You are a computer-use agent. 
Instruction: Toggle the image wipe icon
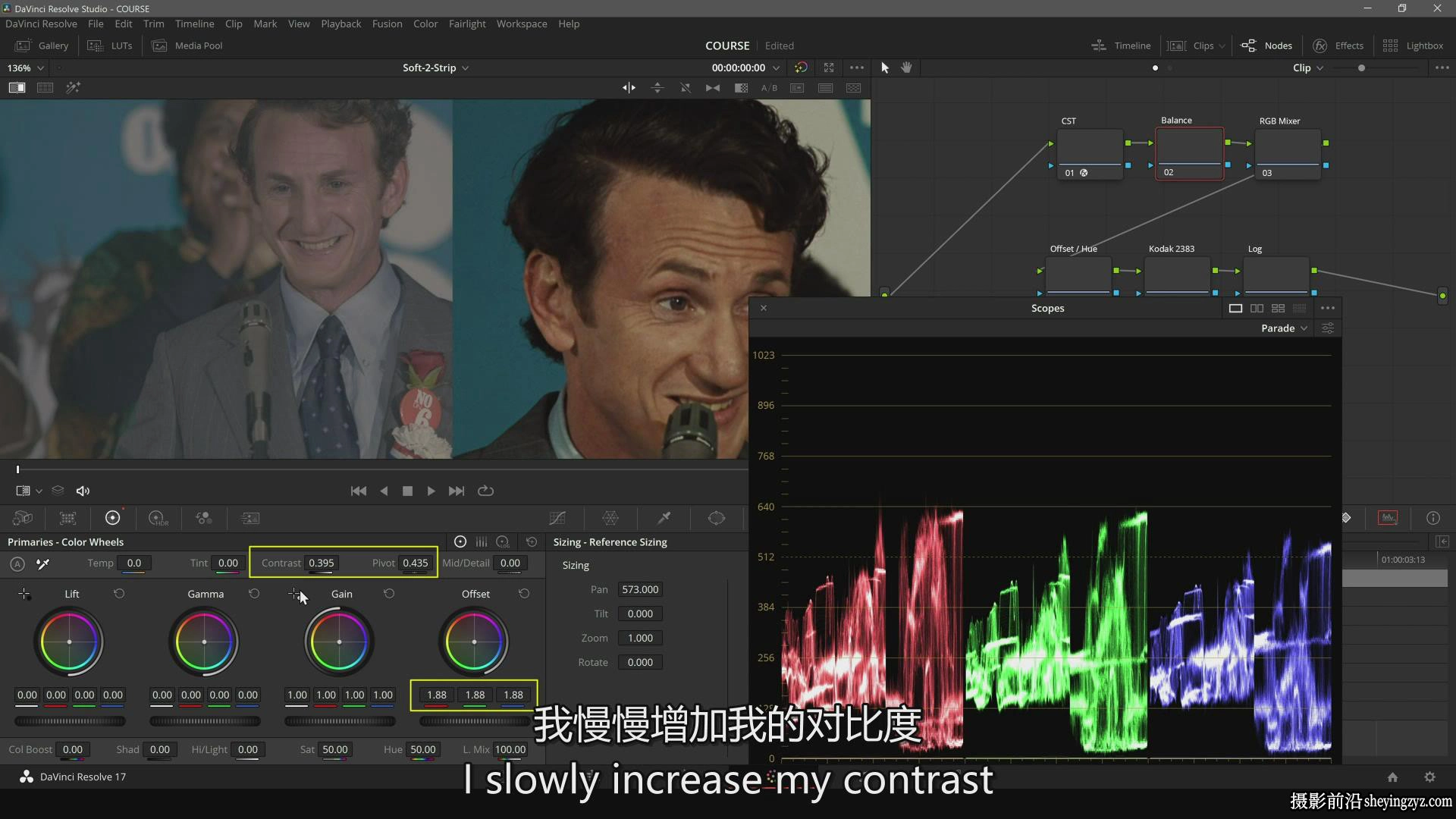pos(17,88)
